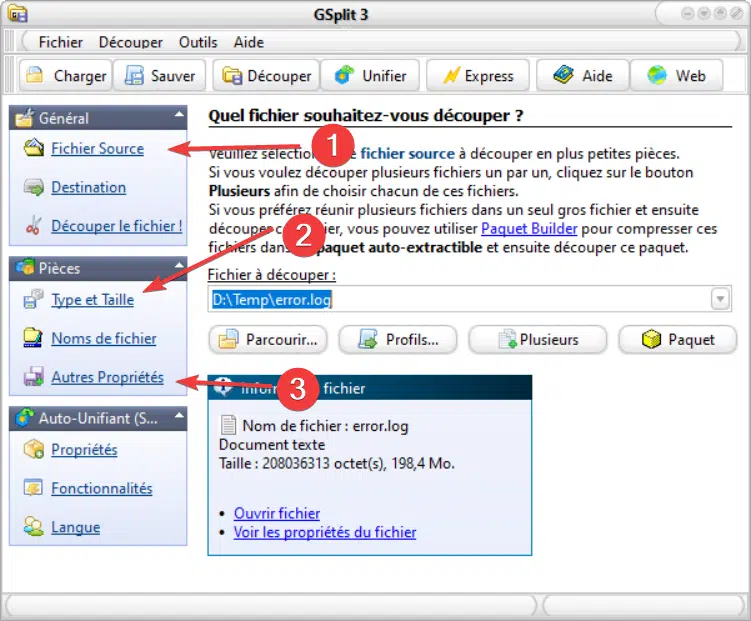Open the Fonctionnalités link
This screenshot has height=621, width=751.
102,488
